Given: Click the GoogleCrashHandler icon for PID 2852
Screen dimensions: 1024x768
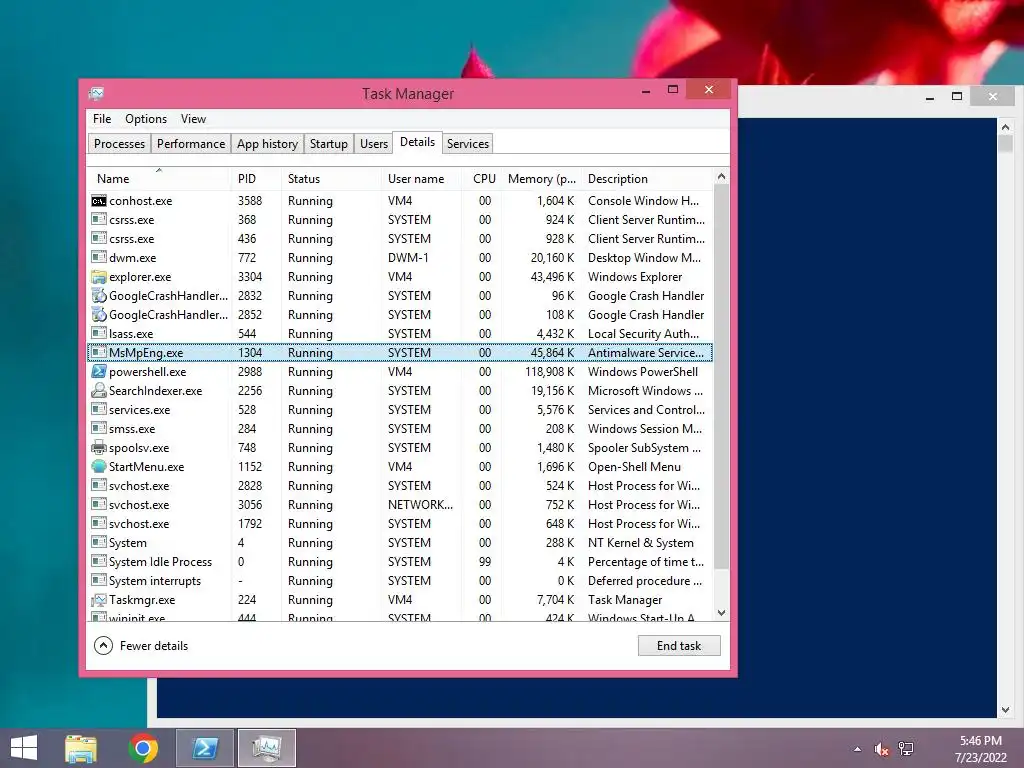Looking at the screenshot, I should coord(99,315).
